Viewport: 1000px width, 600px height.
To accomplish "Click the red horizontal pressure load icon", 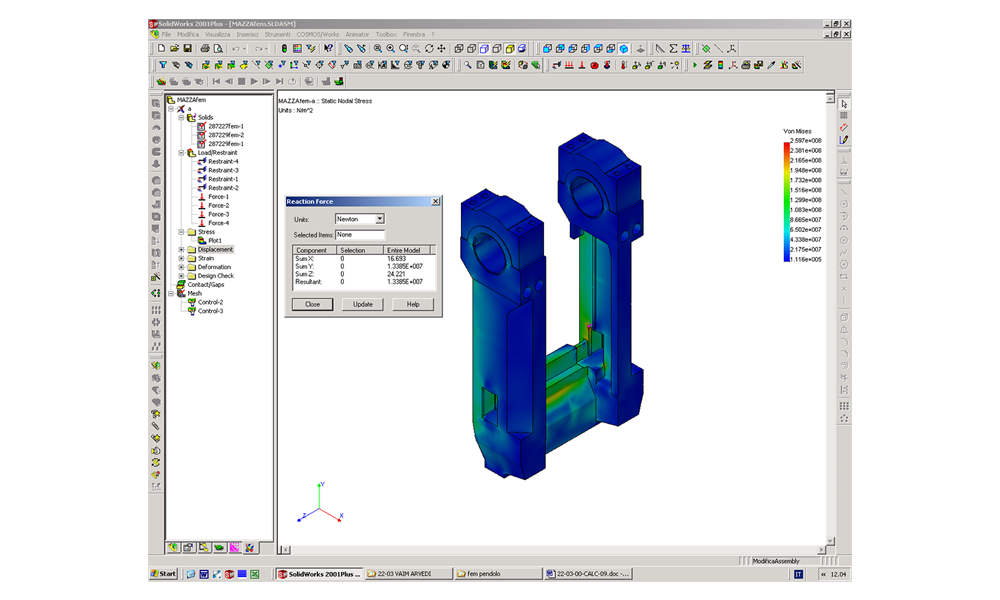I will click(x=569, y=65).
